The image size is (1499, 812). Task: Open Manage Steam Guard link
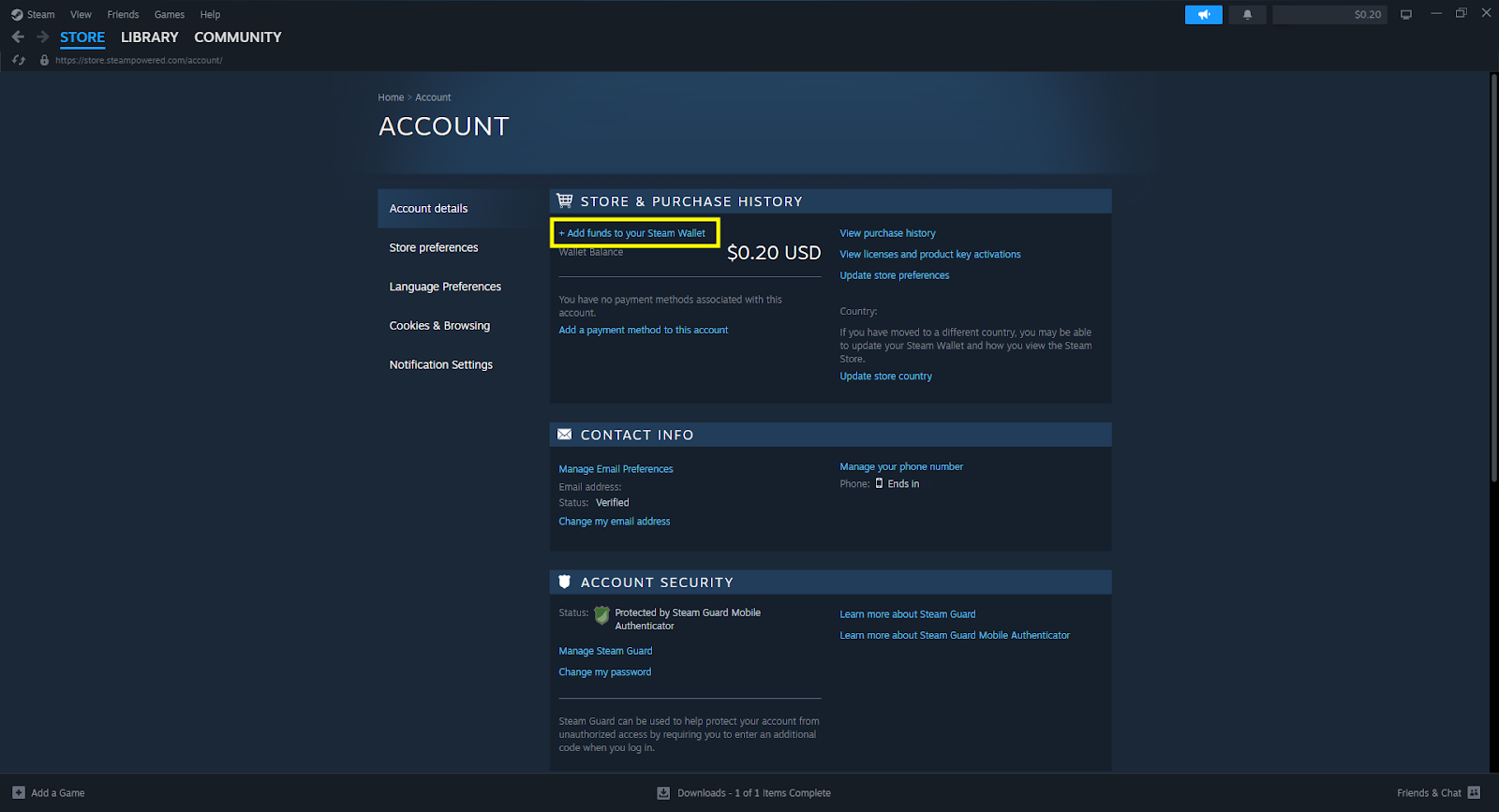coord(605,651)
